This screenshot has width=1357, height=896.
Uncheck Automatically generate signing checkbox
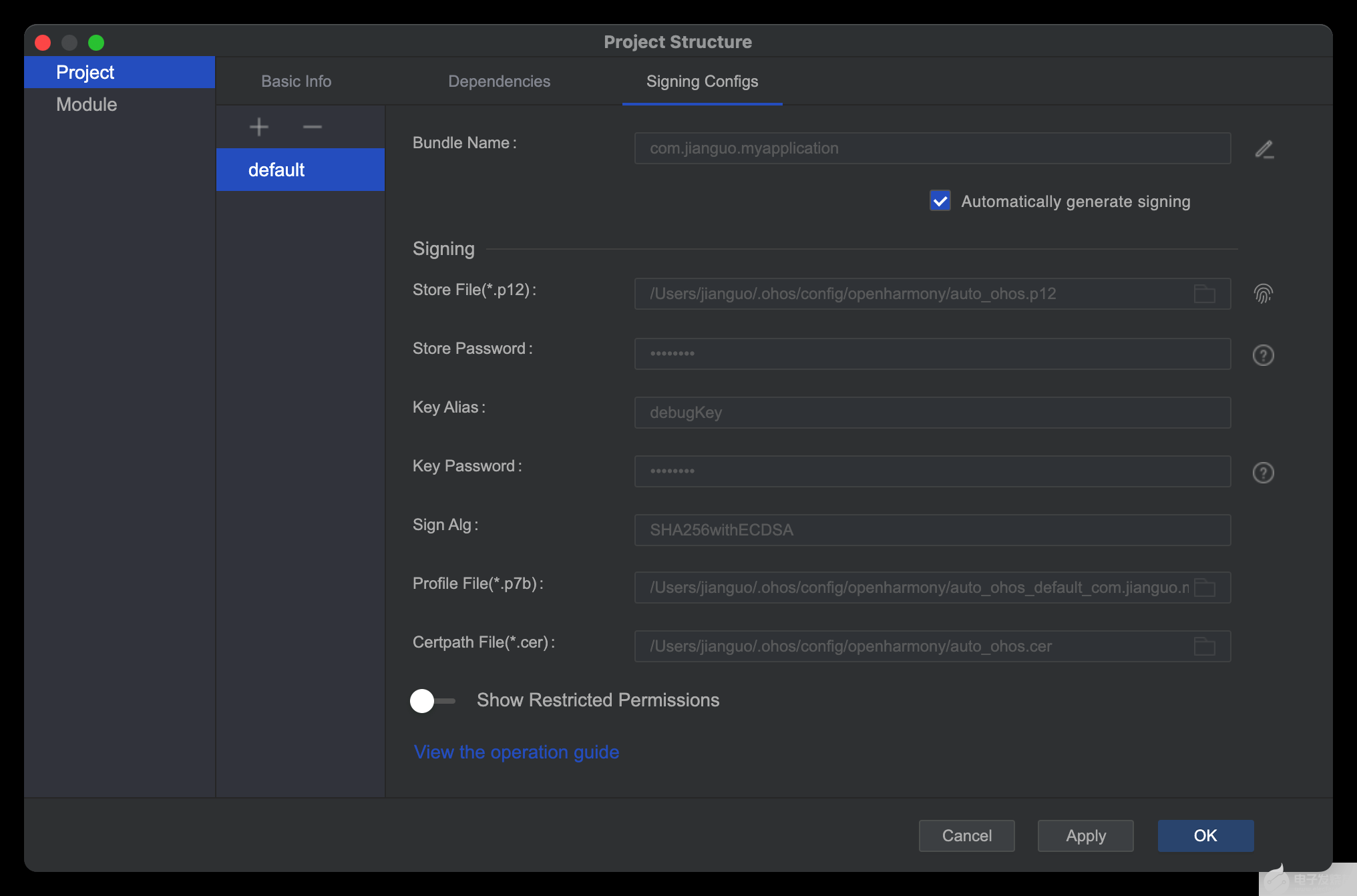940,201
